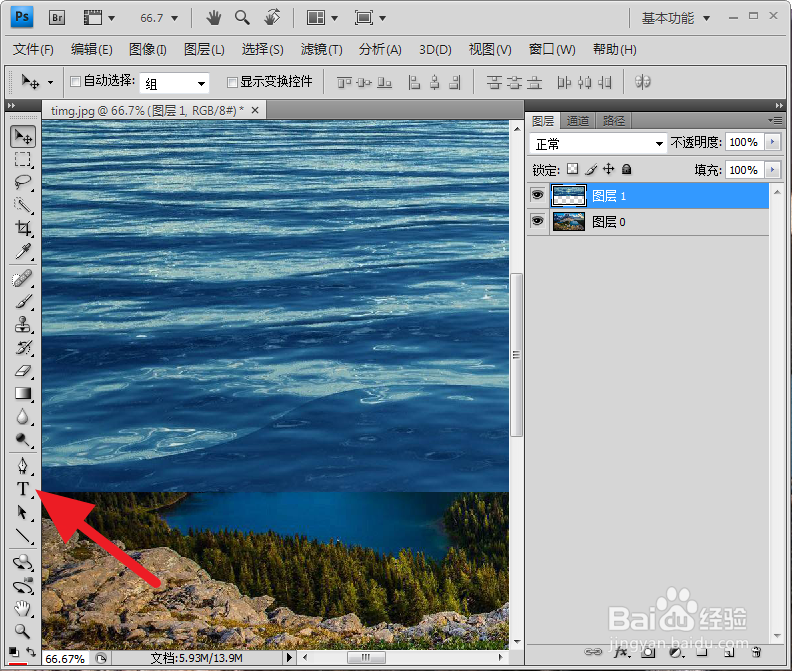The height and width of the screenshot is (671, 792).
Task: Select the Spot Healing Brush tool
Action: tap(23, 278)
